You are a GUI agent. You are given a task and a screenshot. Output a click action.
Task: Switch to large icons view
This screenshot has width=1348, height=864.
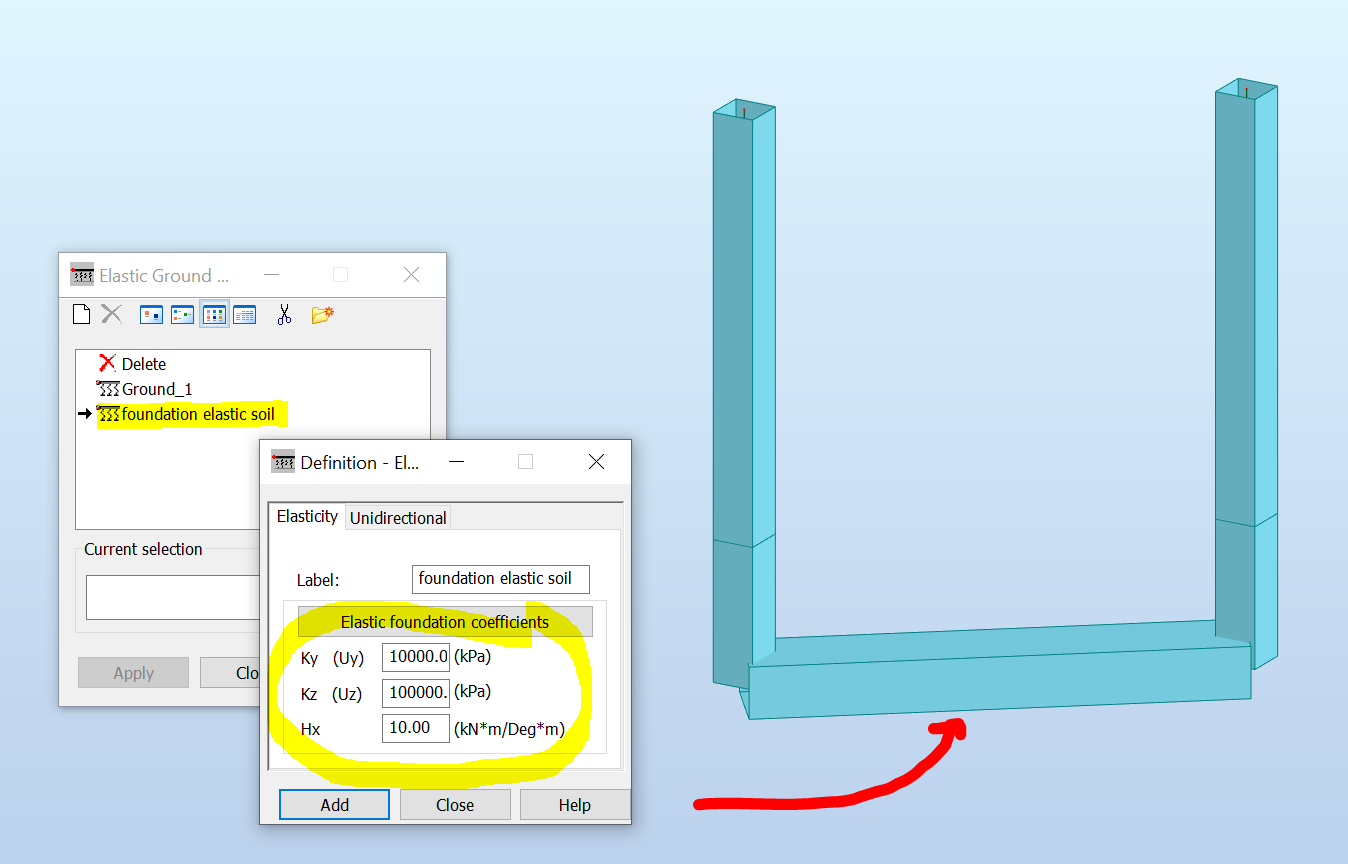[151, 313]
